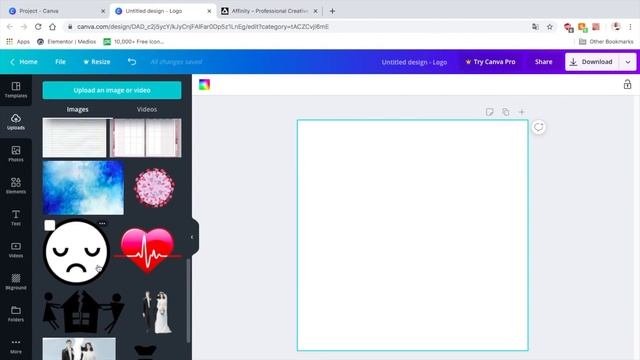This screenshot has height=360, width=640.
Task: Select the bride and groom cutout thumbnail
Action: pos(156,312)
